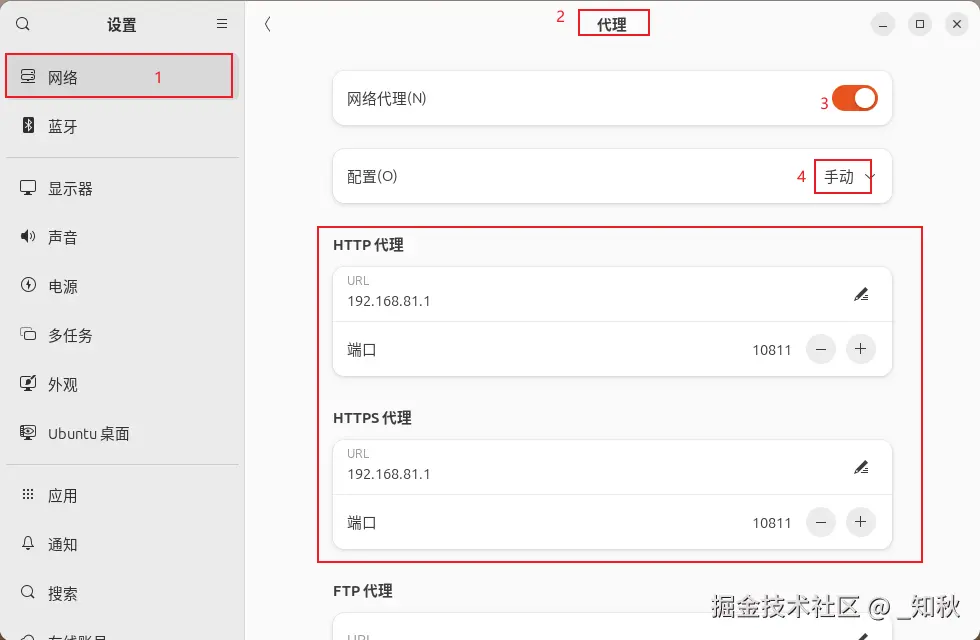Open 搜索 settings in sidebar

click(122, 593)
